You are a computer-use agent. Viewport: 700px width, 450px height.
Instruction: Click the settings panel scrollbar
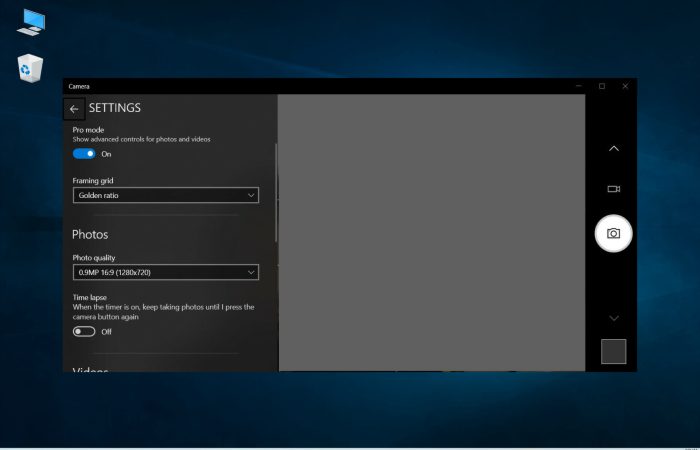point(276,192)
